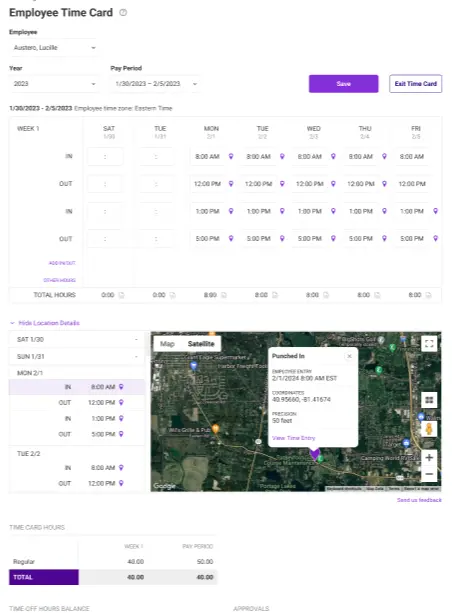
Task: Click location pin for Wednesday 8:00 AM in
Action: 333,156
